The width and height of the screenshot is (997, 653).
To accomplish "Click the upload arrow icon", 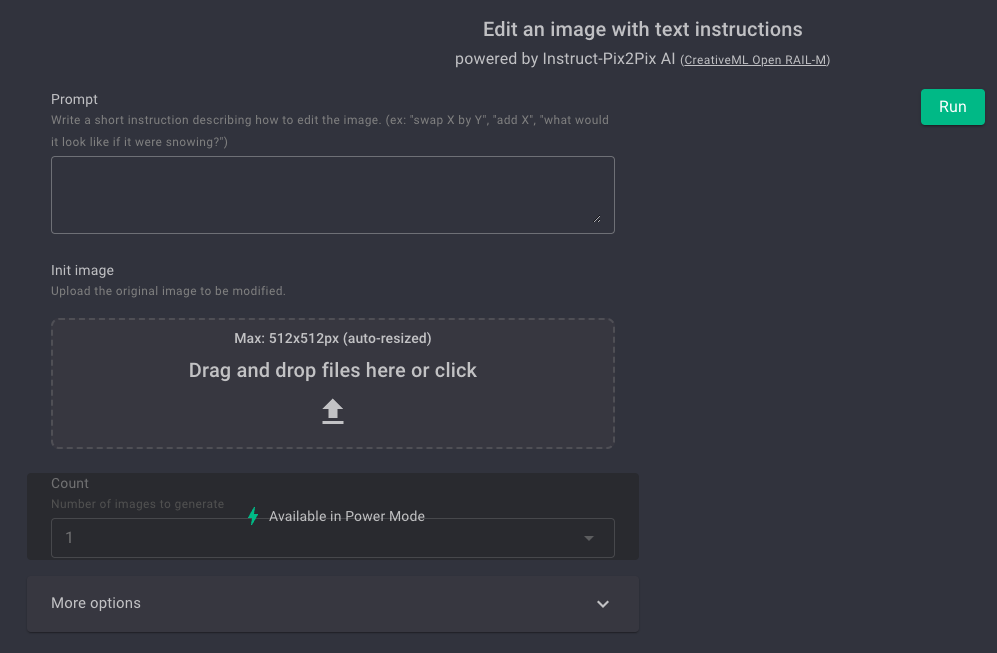I will point(333,411).
